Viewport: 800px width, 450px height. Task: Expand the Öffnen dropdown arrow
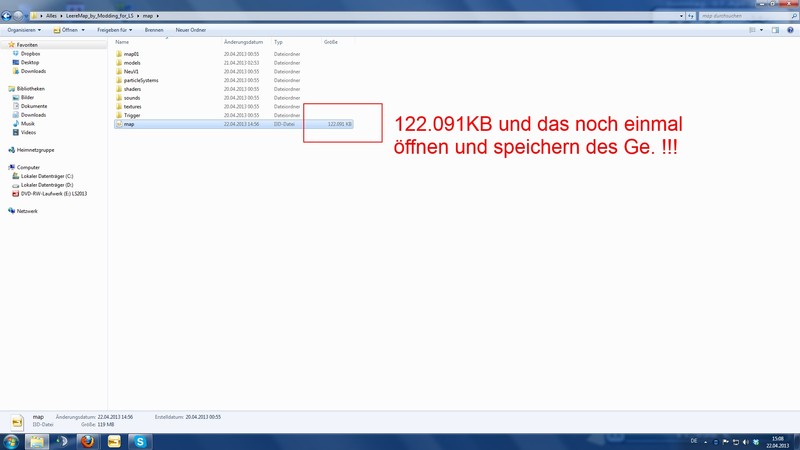pyautogui.click(x=83, y=30)
